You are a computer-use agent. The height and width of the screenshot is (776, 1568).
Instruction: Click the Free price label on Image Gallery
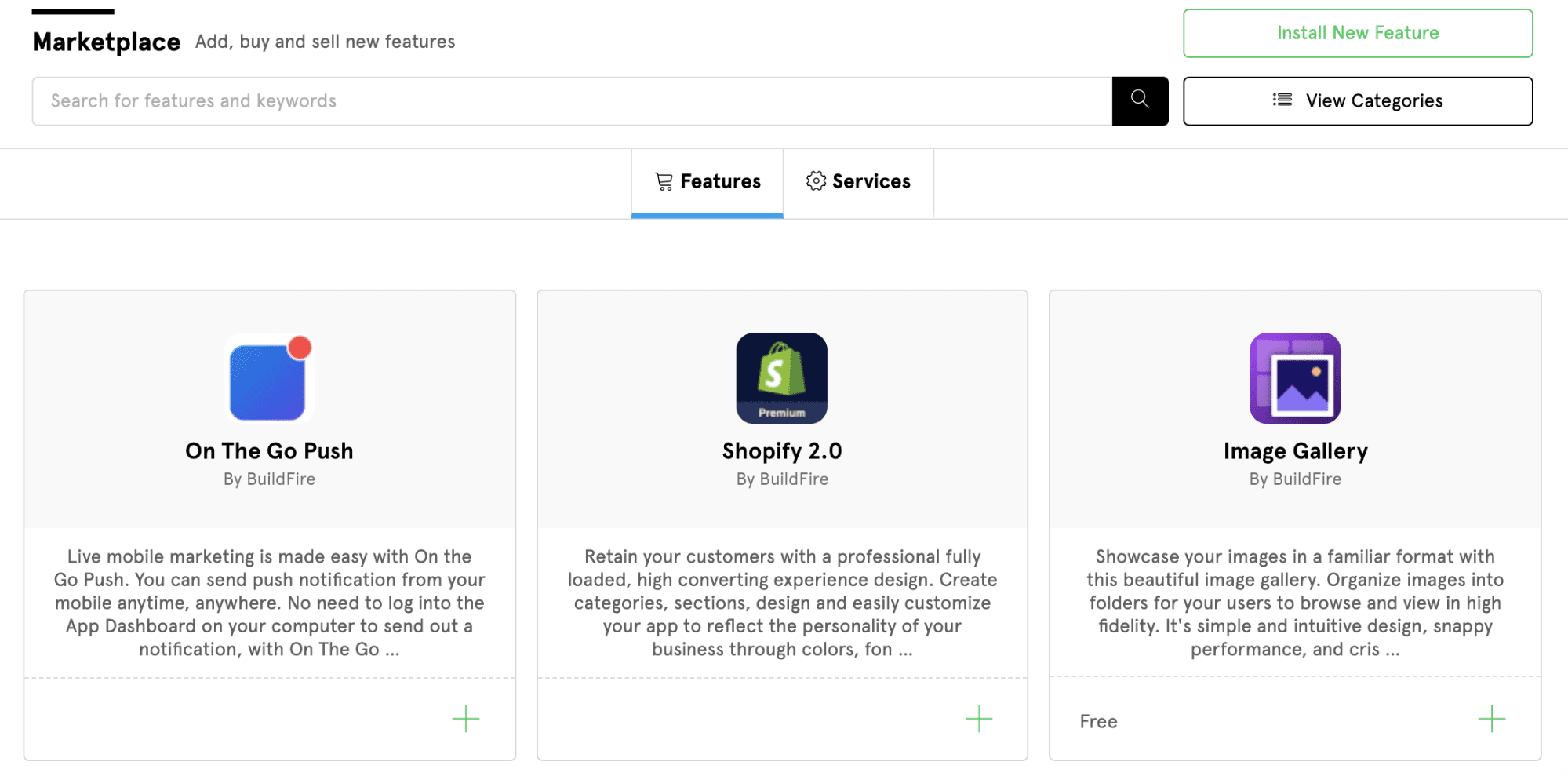[x=1097, y=720]
